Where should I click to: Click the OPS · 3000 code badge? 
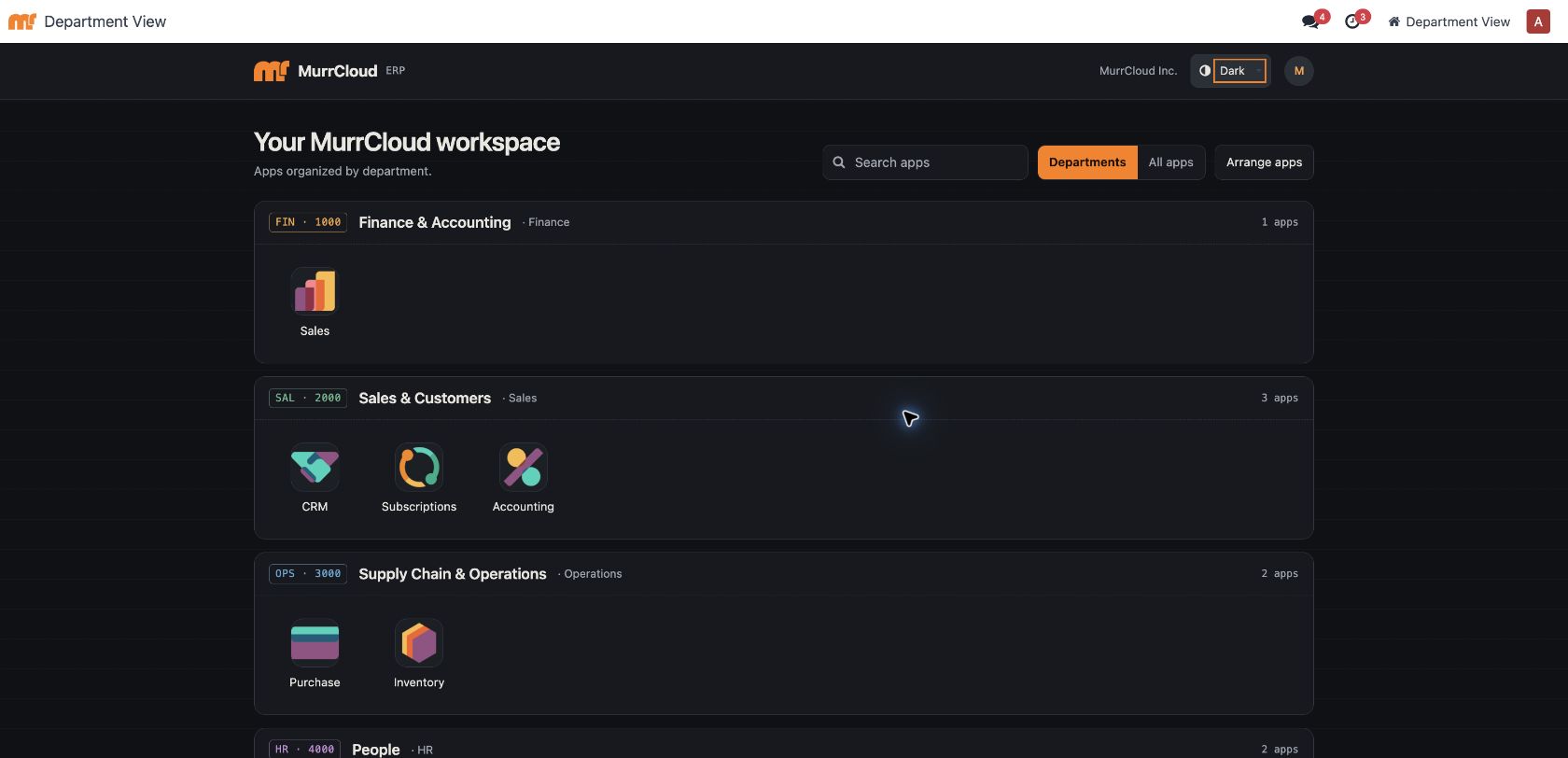pos(308,574)
